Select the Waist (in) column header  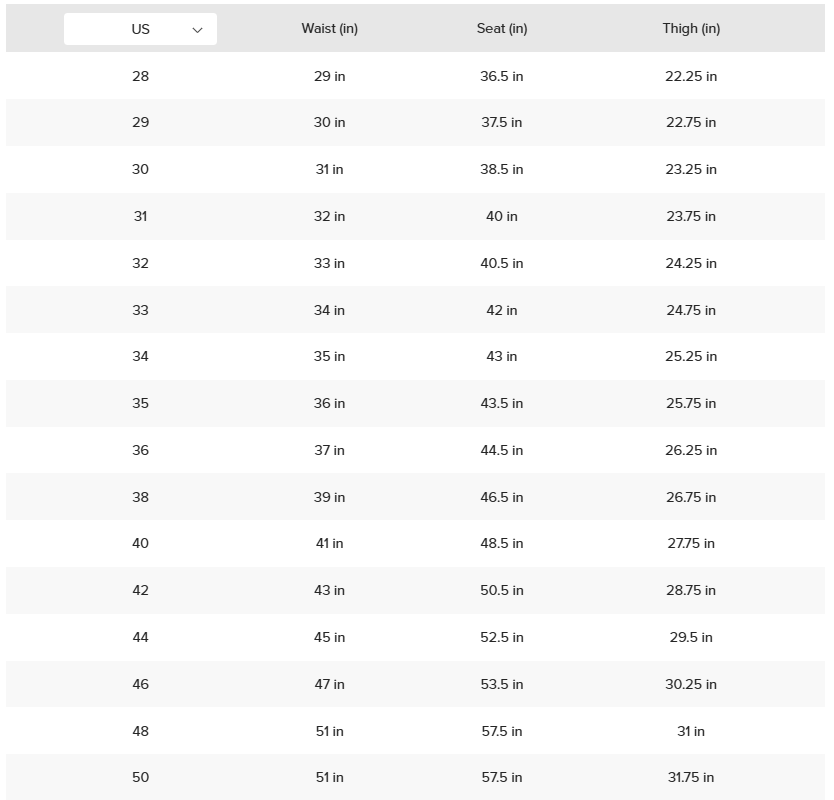click(x=329, y=29)
